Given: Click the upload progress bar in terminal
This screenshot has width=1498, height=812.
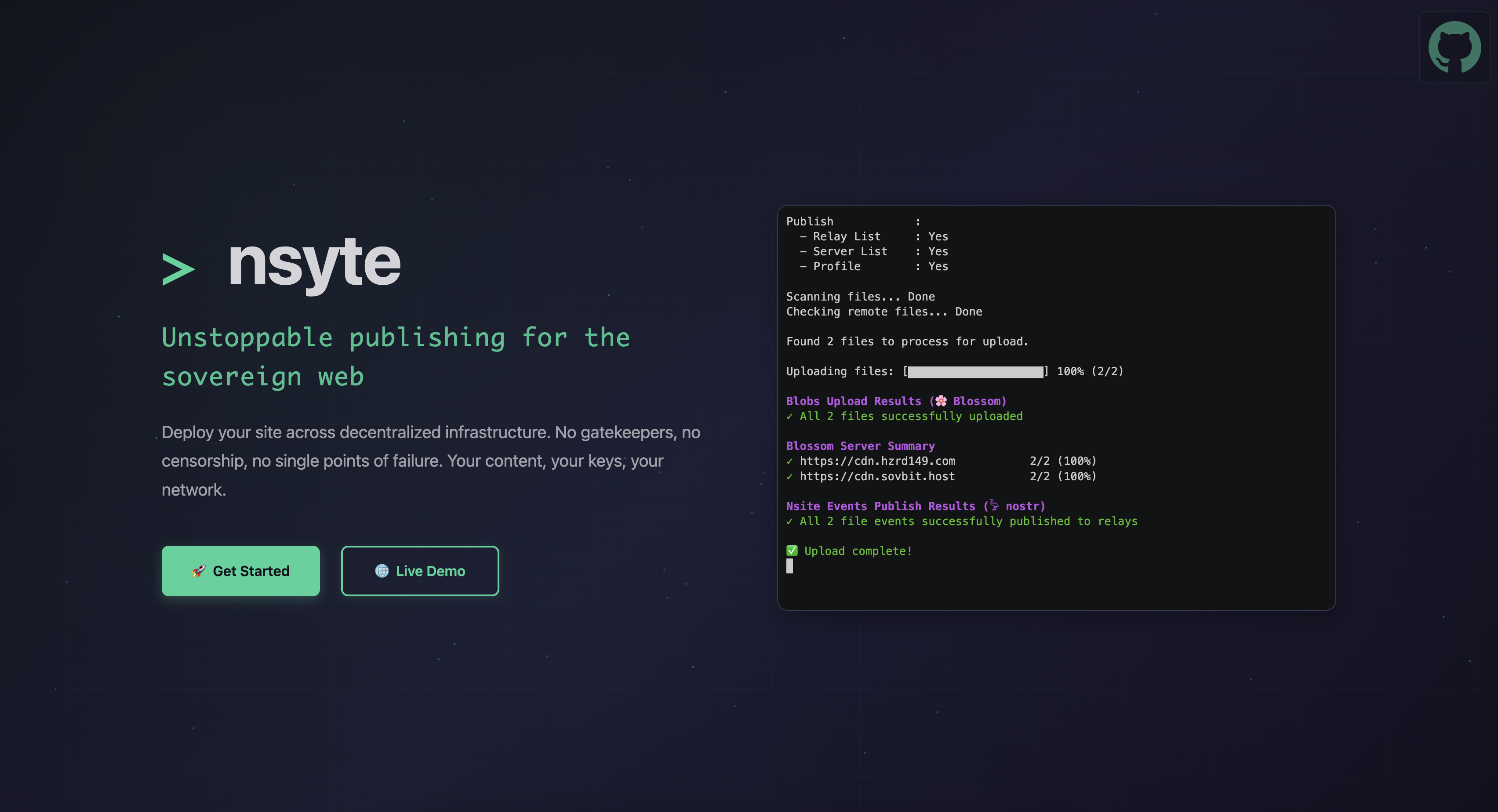Looking at the screenshot, I should click(975, 372).
